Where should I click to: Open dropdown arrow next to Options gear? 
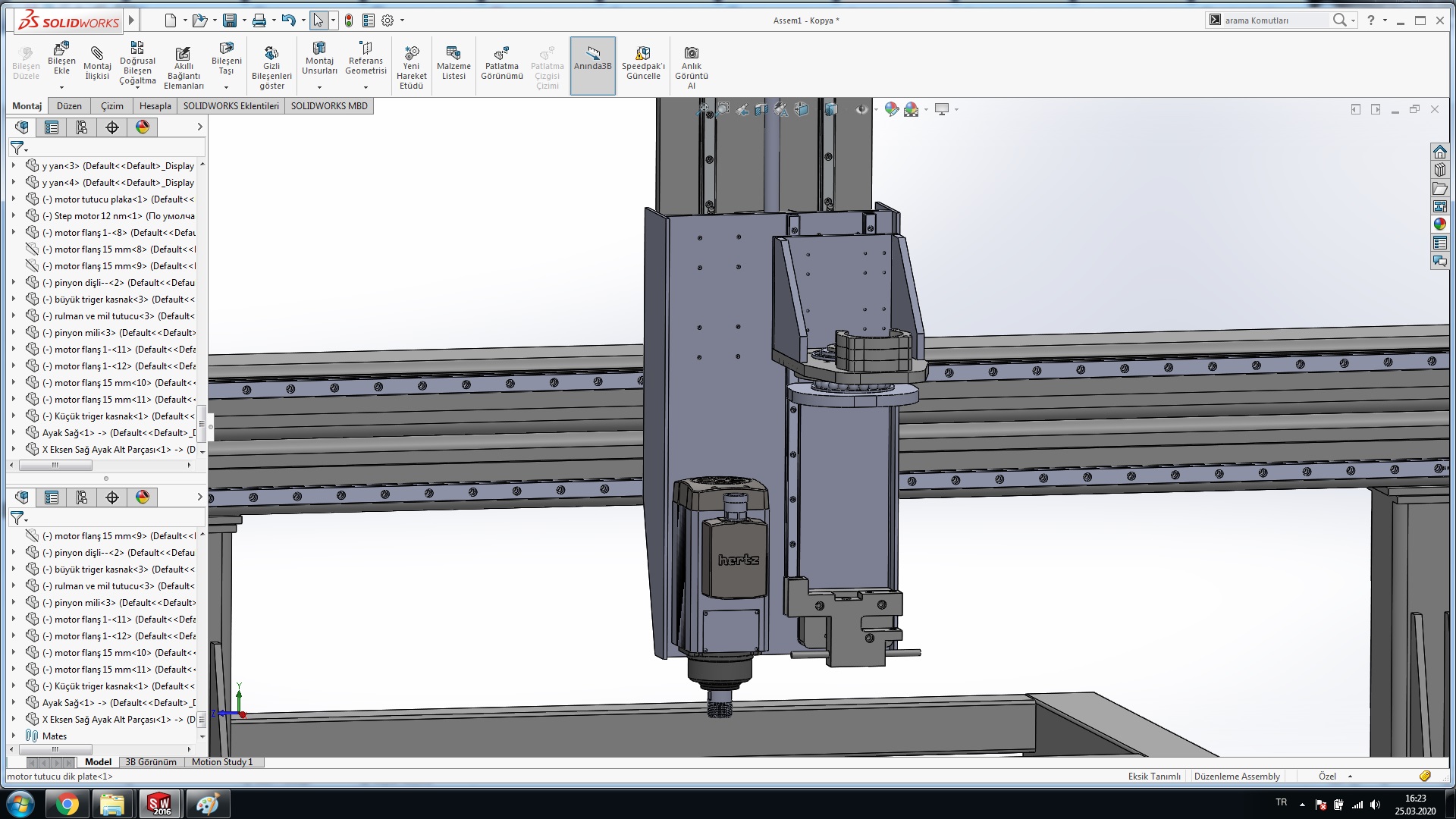pyautogui.click(x=402, y=20)
